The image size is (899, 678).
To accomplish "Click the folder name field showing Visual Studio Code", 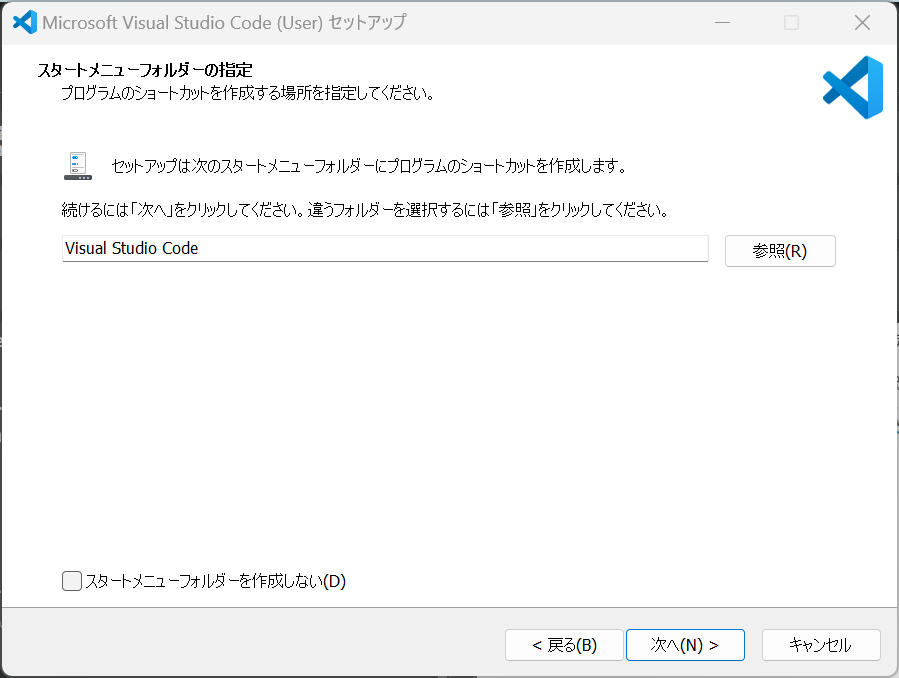I will point(385,248).
